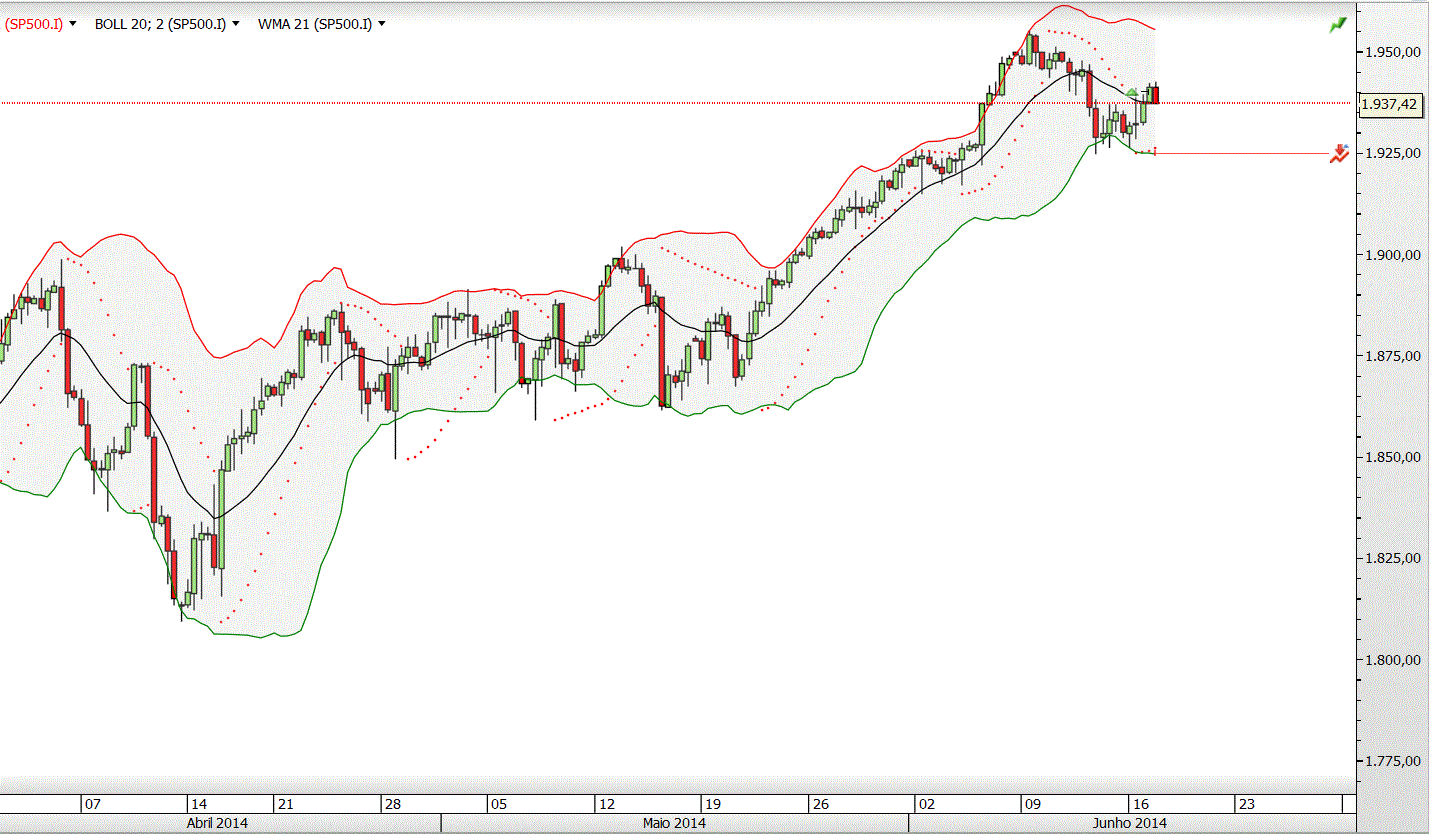Select the last red candlestick
The width and height of the screenshot is (1429, 834).
[1155, 95]
